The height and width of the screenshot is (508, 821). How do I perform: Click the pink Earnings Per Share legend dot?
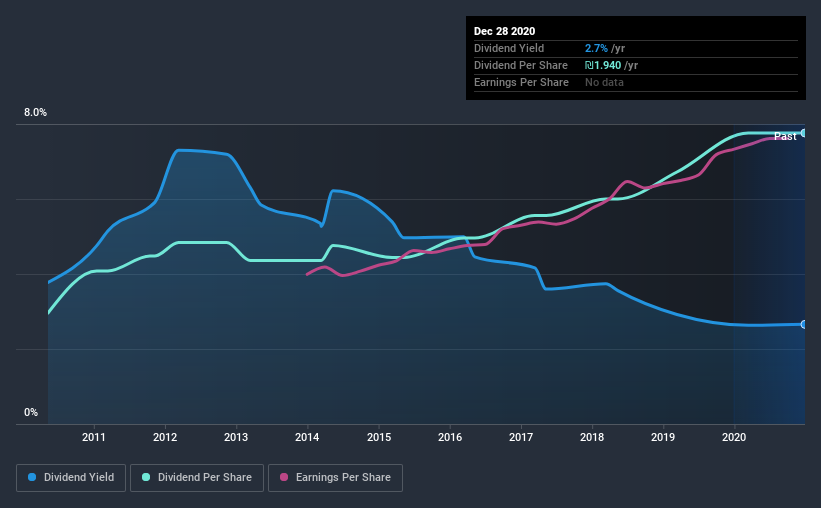tap(284, 477)
